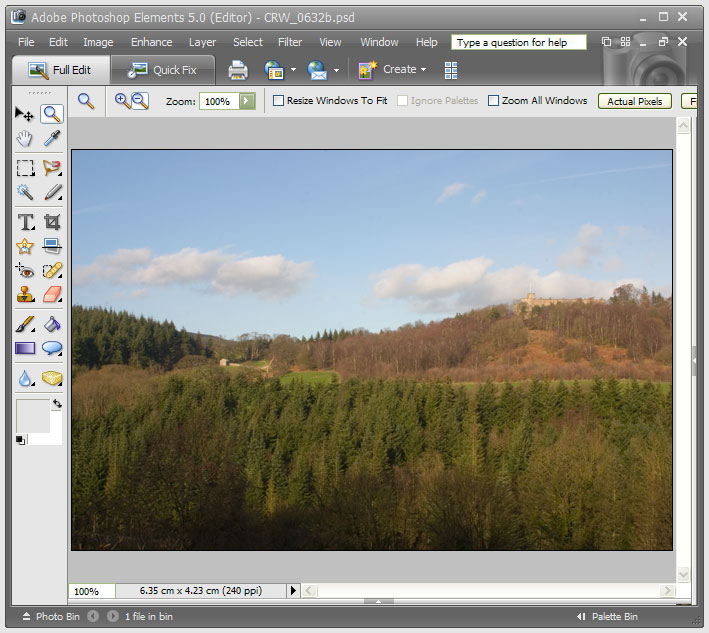Viewport: 709px width, 633px height.
Task: Click the Zoom In magnifier button
Action: [122, 101]
